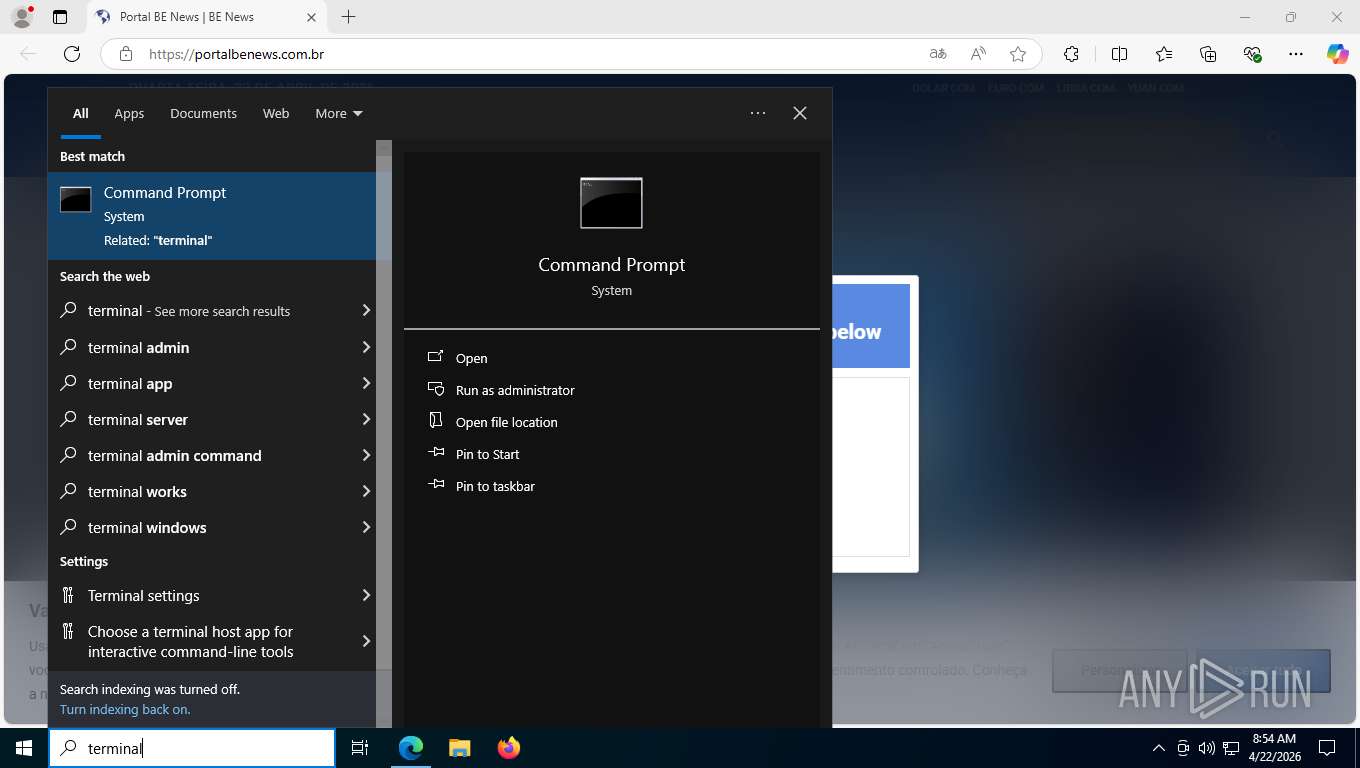Open Edge extensions puzzle icon
The image size is (1360, 768).
1071,54
